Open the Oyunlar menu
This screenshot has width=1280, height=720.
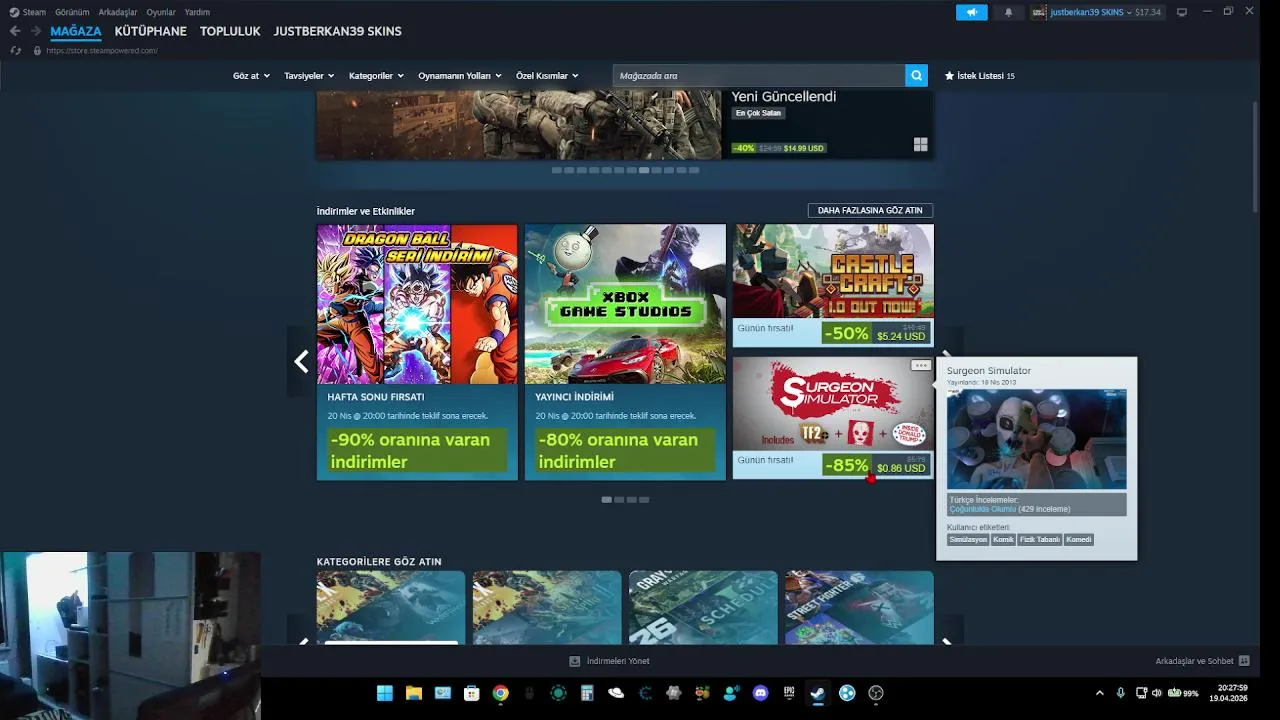click(161, 12)
